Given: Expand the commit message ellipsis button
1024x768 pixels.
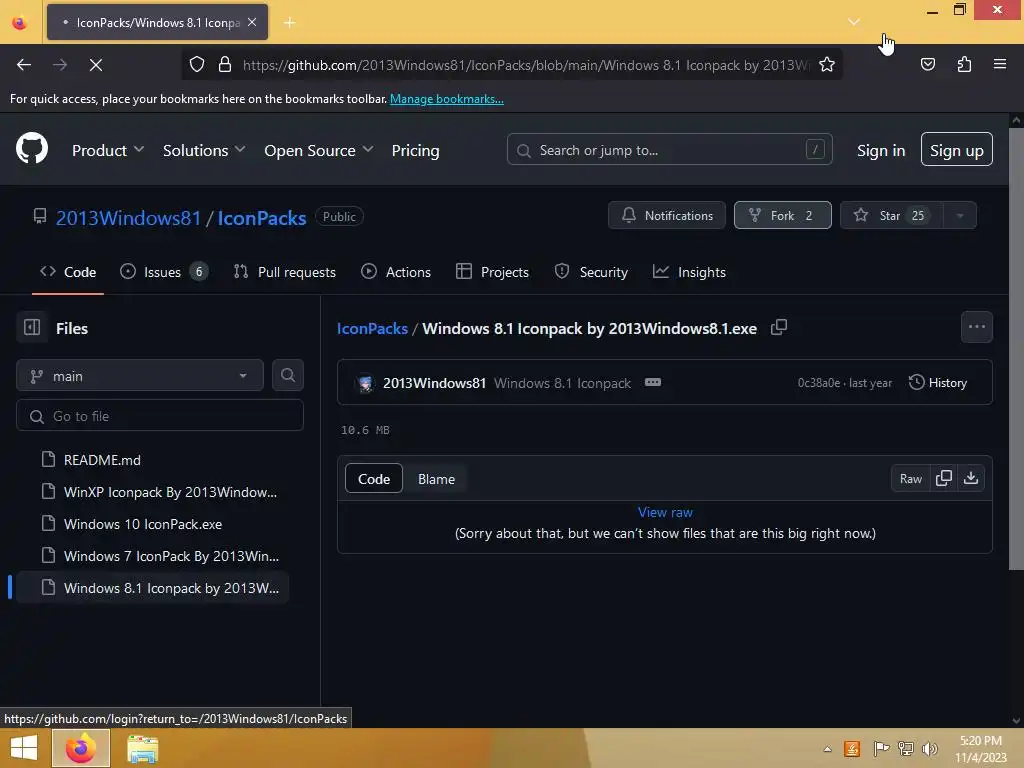Looking at the screenshot, I should [x=652, y=383].
